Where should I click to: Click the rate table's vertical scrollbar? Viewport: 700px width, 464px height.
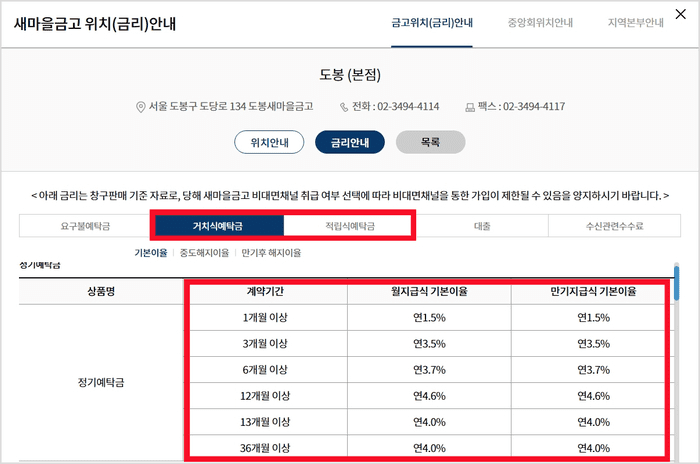pos(676,283)
